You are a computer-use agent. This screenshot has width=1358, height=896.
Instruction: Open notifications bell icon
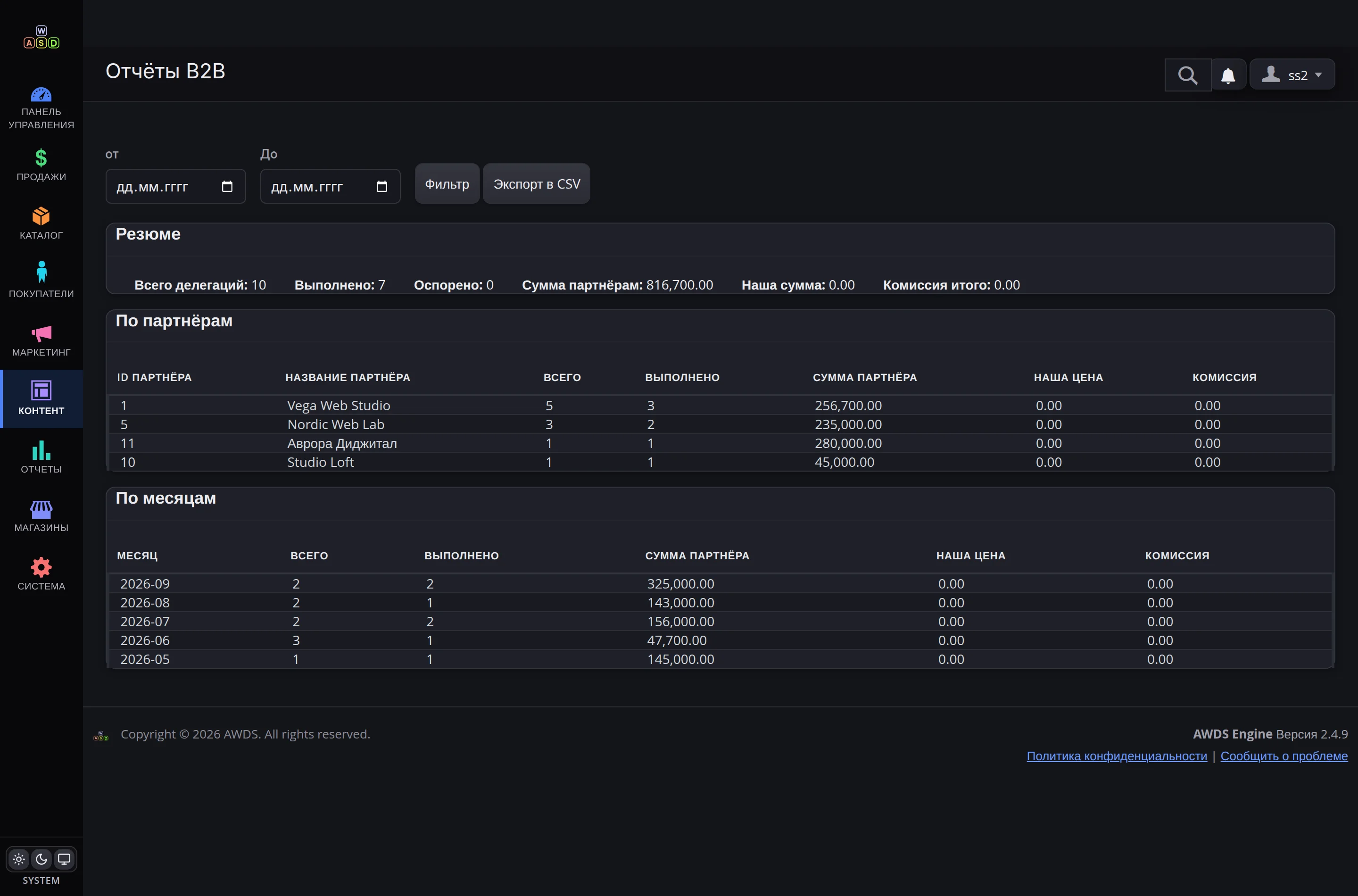click(1228, 75)
